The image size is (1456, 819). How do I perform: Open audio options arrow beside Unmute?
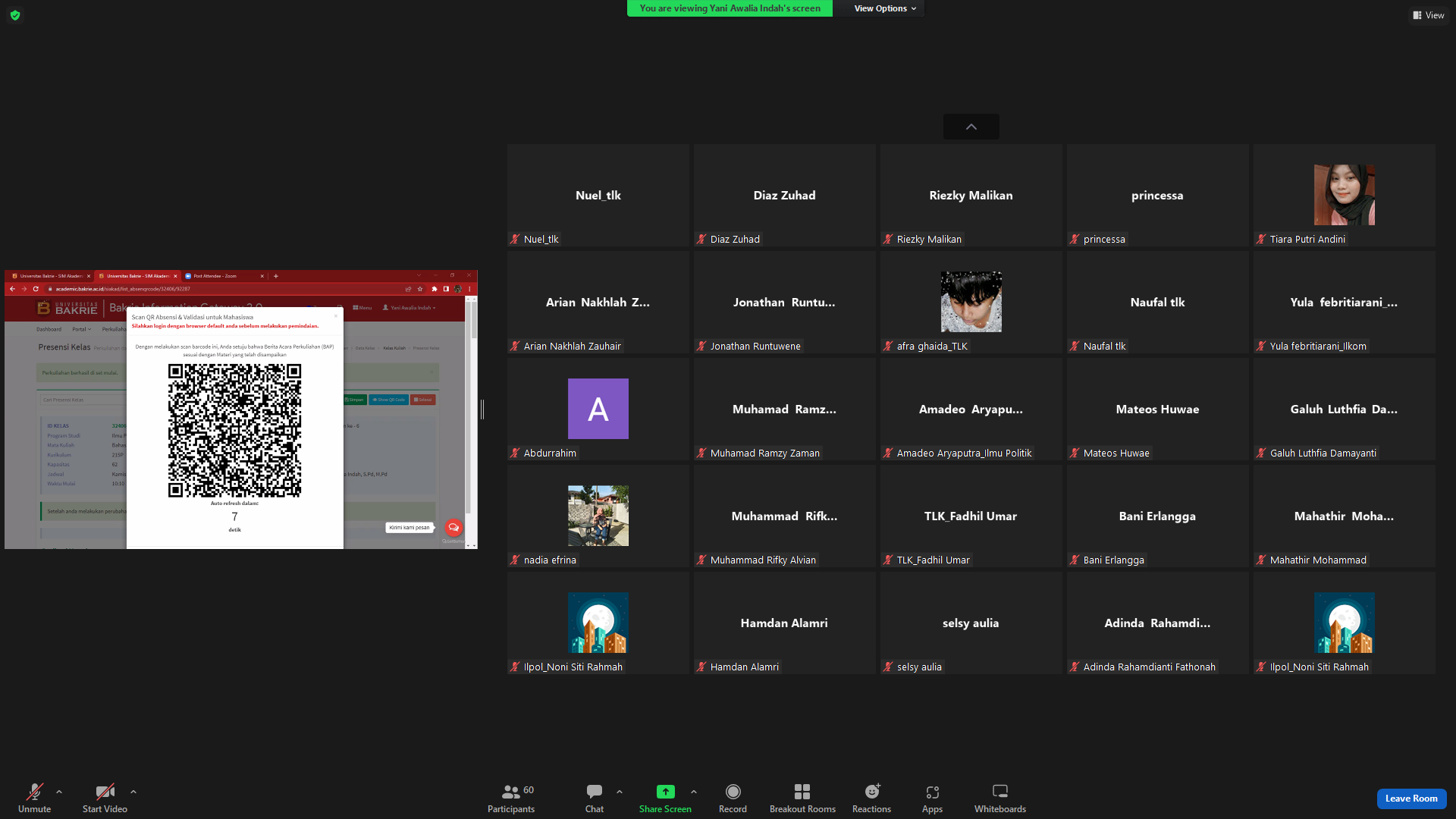click(59, 792)
